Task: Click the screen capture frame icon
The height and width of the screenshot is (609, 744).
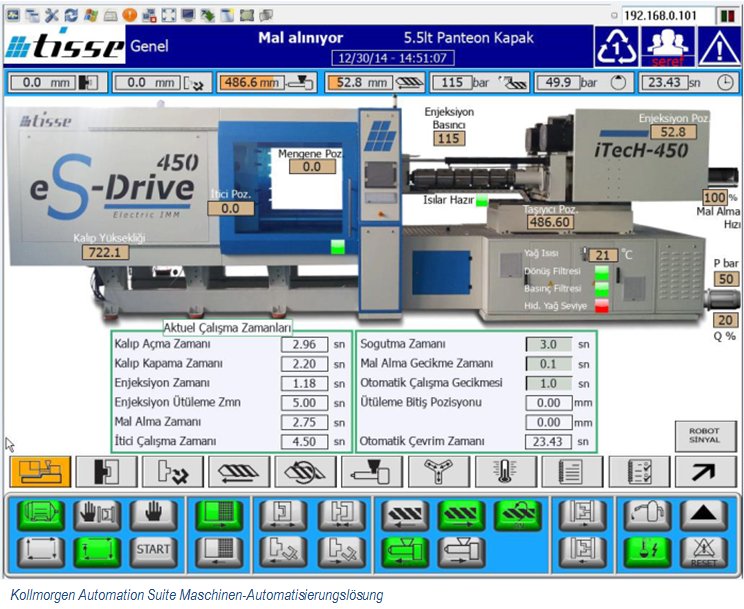Action: (x=247, y=15)
